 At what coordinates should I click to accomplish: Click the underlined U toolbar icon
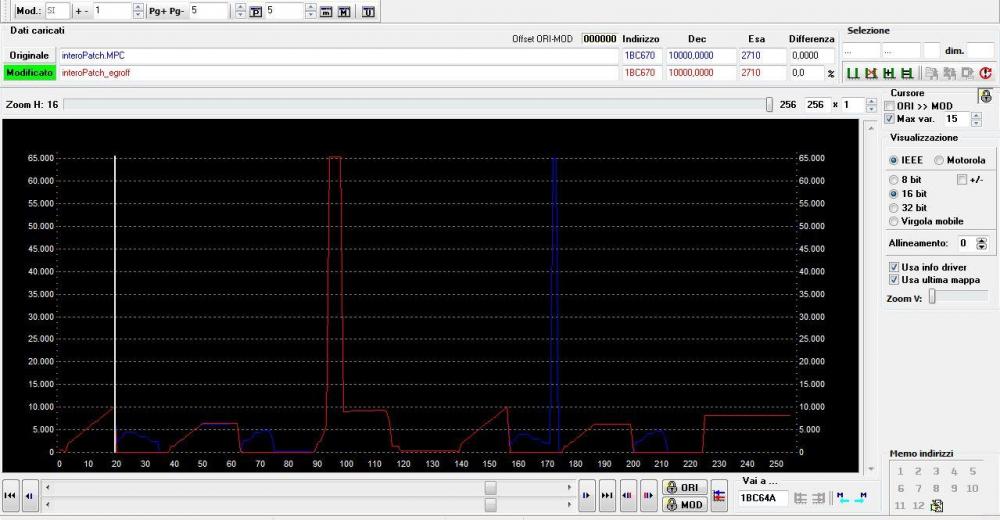[x=369, y=12]
